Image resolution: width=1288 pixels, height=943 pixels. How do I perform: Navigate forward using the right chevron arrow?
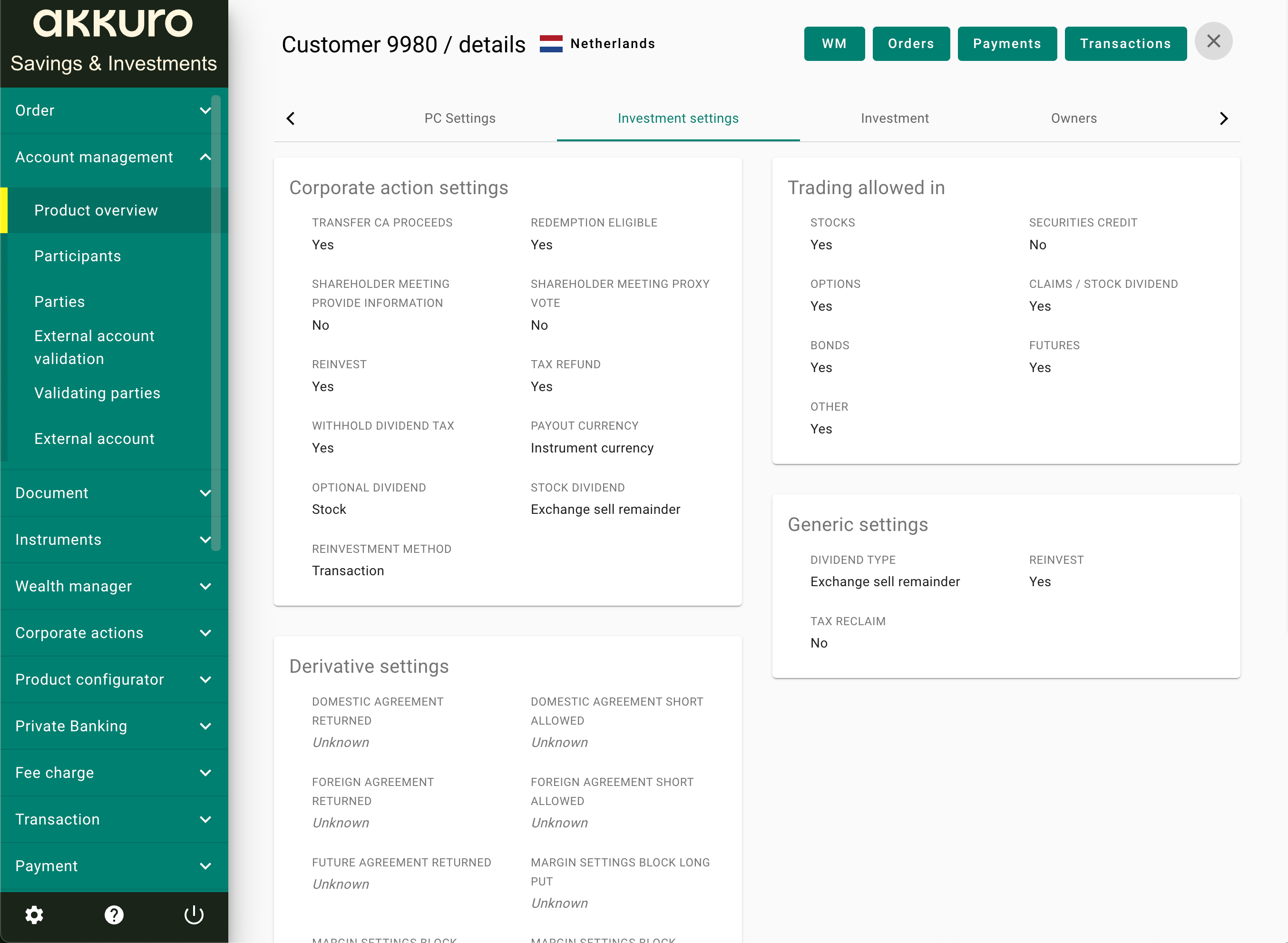(x=1223, y=118)
